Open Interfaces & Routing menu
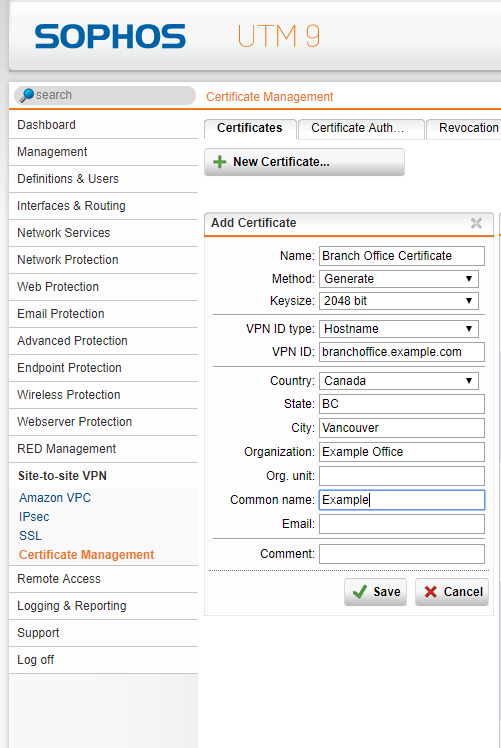Viewport: 501px width, 748px height. tap(103, 206)
